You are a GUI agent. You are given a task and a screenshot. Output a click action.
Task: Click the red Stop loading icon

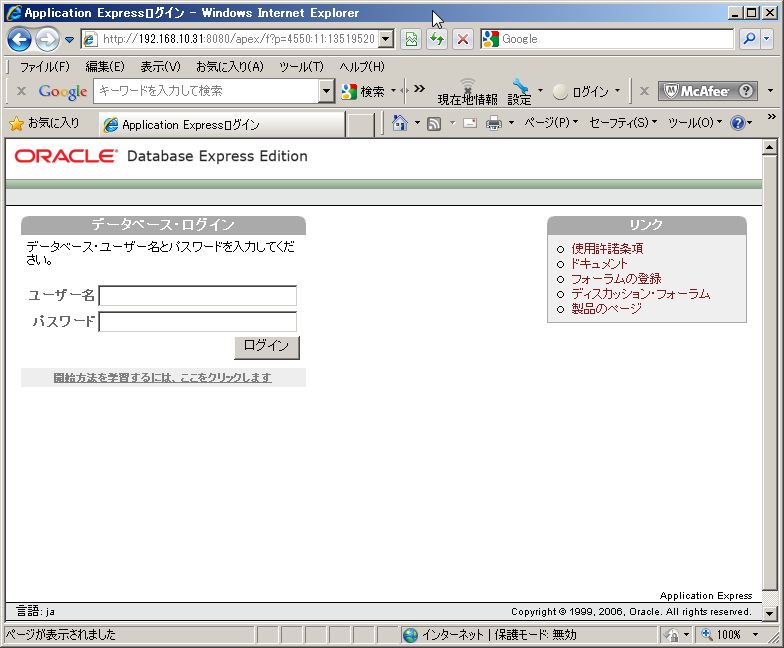463,39
